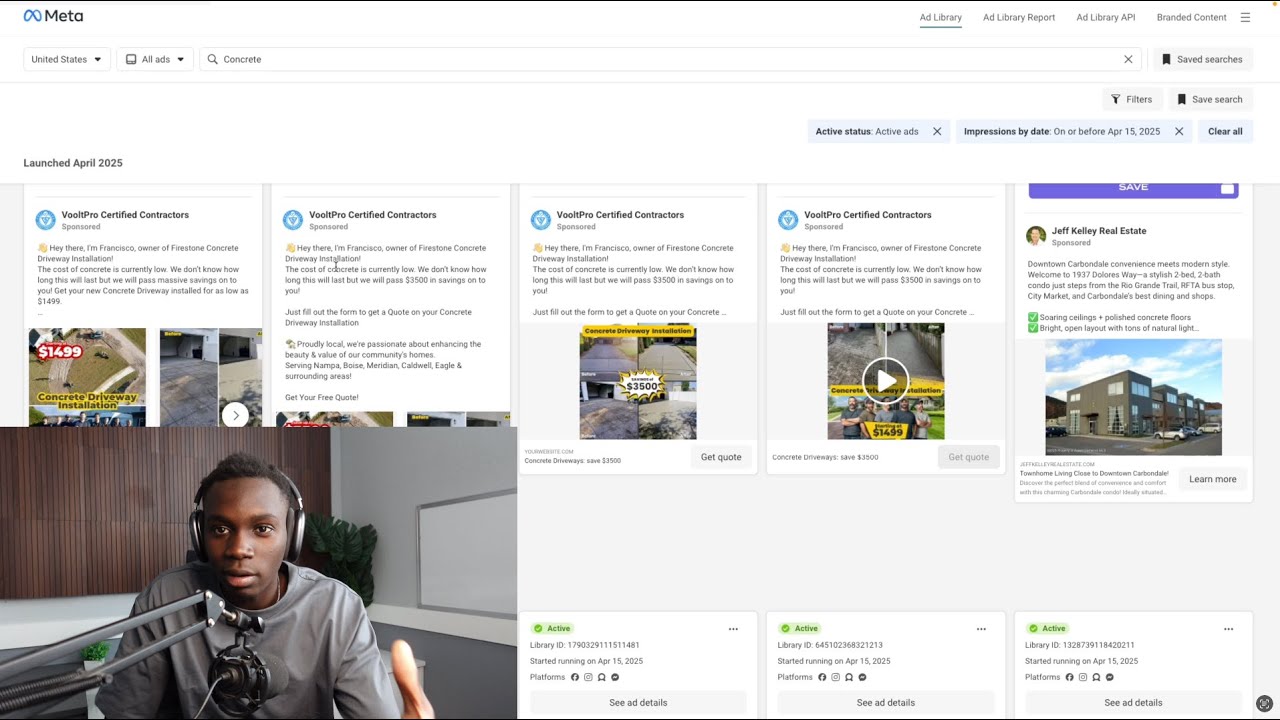Click Messenger platform icon on ad 645102368321213
The height and width of the screenshot is (720, 1280).
pyautogui.click(x=862, y=677)
